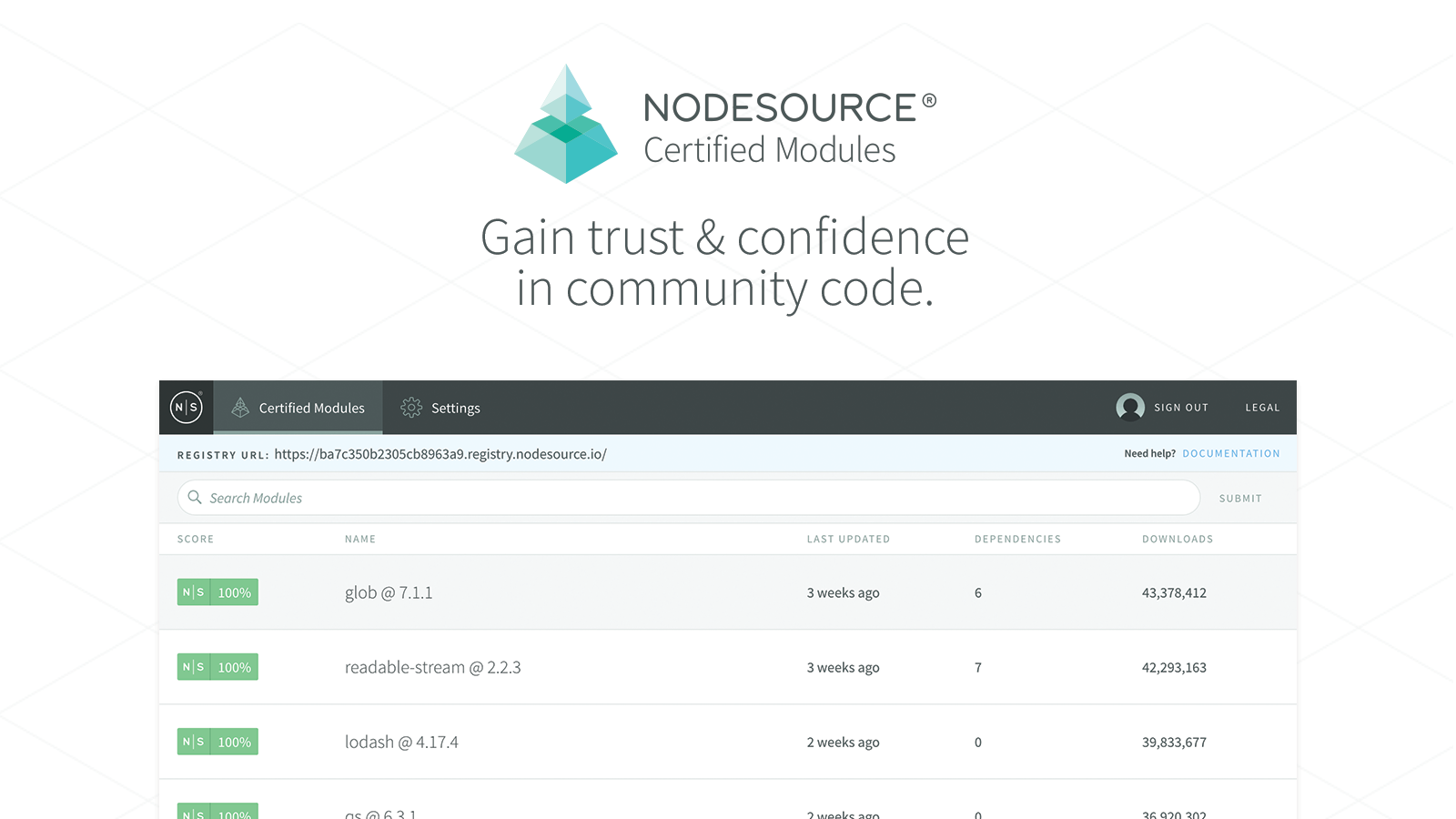Click the 100% score badge for readable-stream

point(217,667)
